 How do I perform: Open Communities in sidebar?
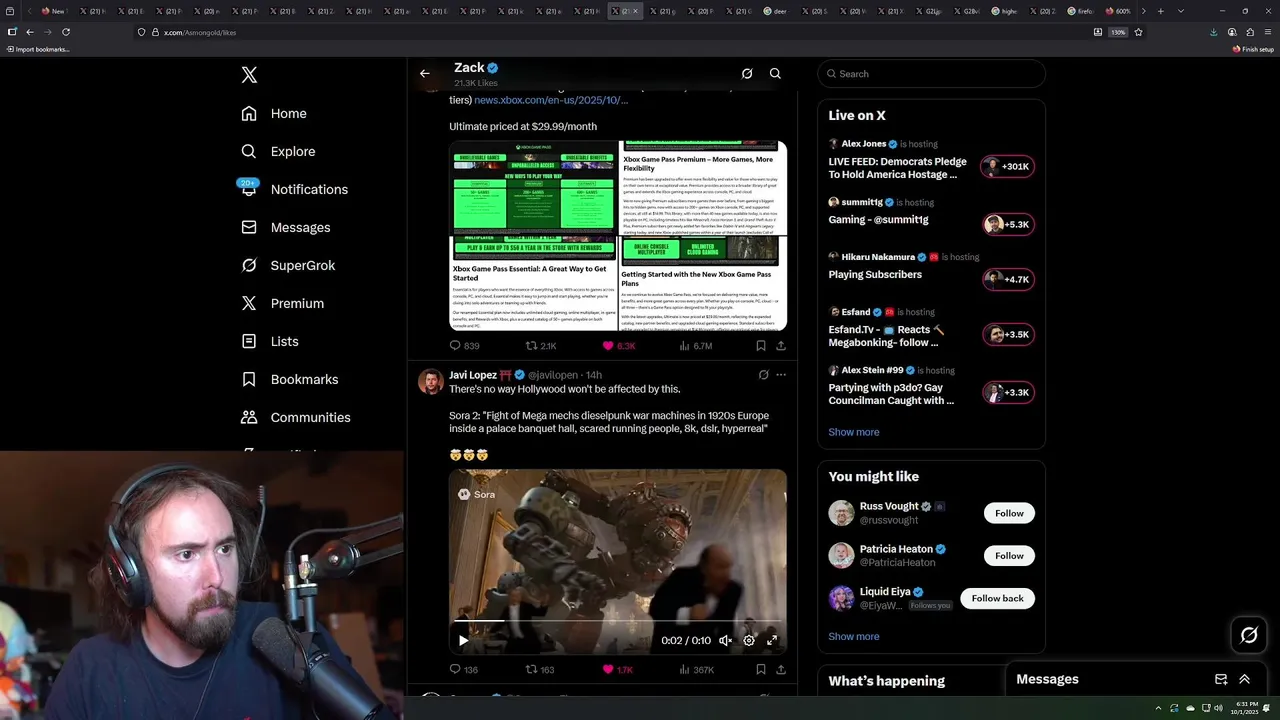pyautogui.click(x=296, y=417)
